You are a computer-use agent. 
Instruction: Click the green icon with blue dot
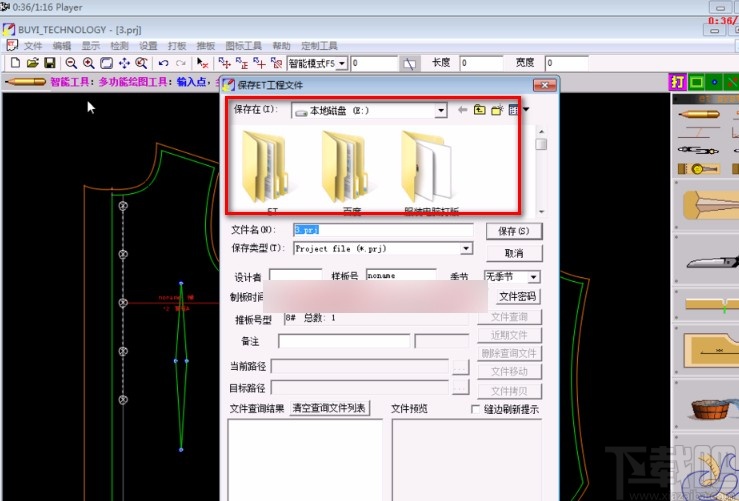[714, 82]
